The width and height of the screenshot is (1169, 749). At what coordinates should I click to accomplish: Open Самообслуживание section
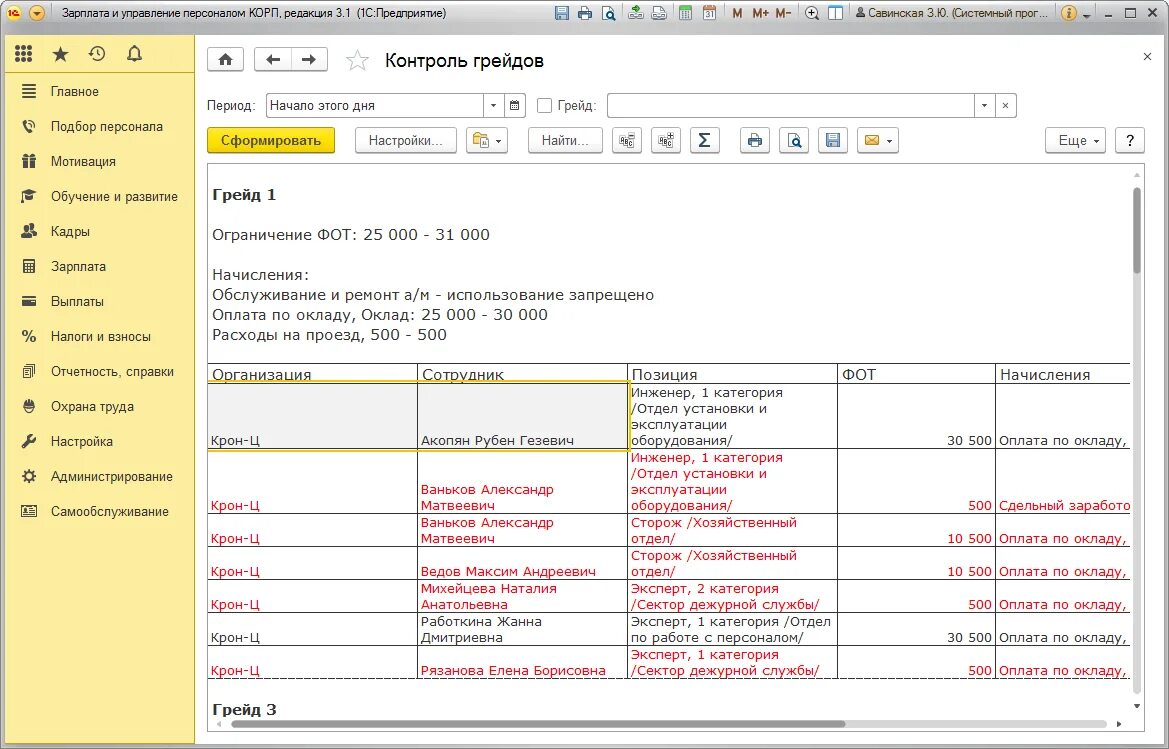coord(100,512)
